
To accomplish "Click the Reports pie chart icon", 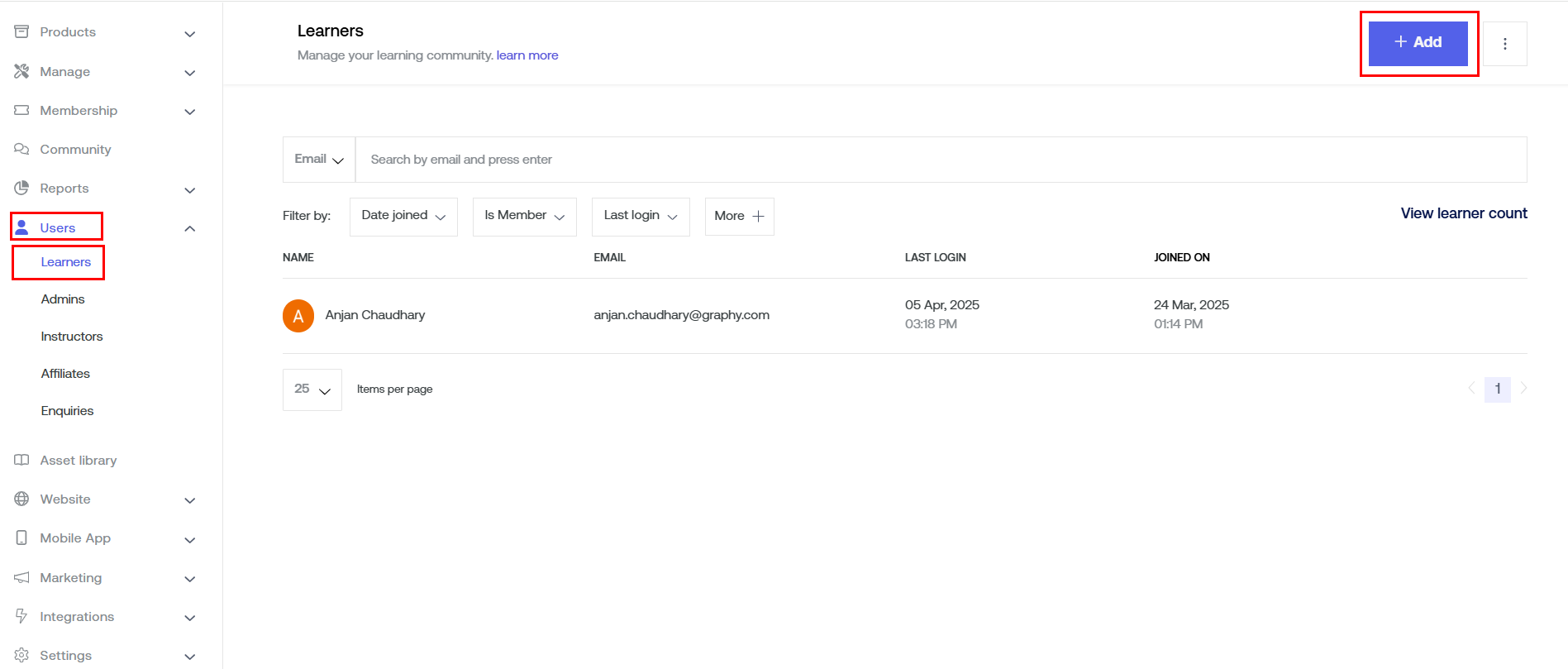I will (x=21, y=189).
